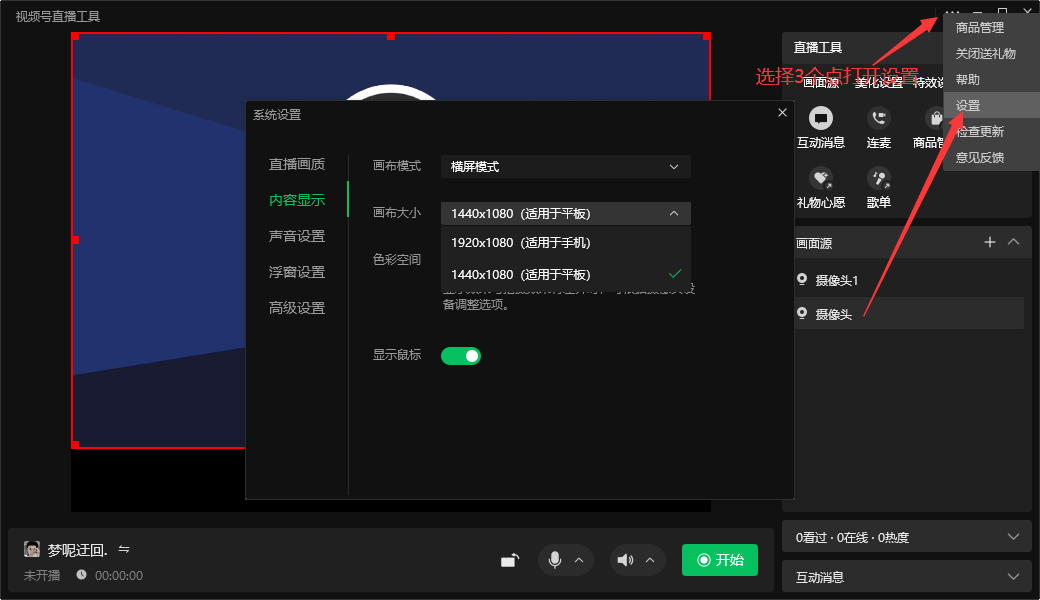The height and width of the screenshot is (600, 1040).
Task: Click the 连麦 phone icon
Action: tap(878, 120)
